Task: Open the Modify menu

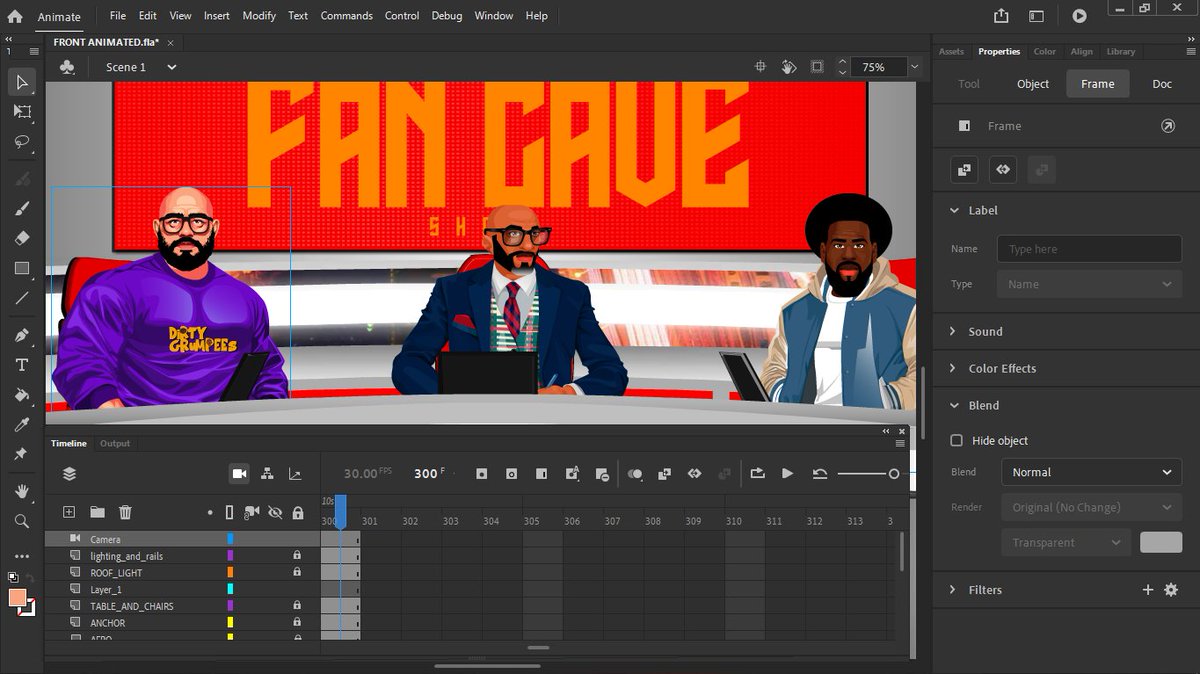Action: (259, 16)
